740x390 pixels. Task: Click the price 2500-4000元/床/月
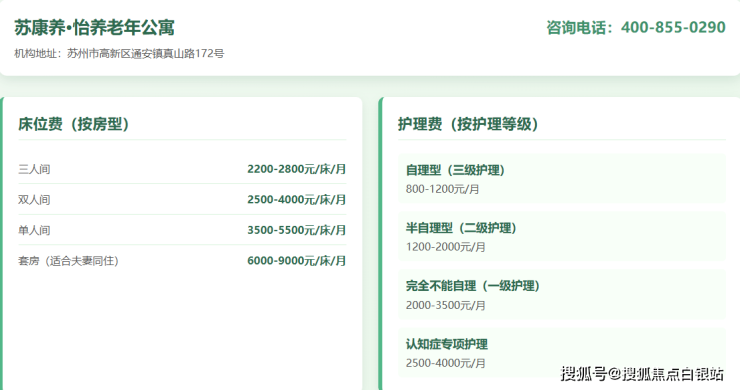pyautogui.click(x=296, y=200)
